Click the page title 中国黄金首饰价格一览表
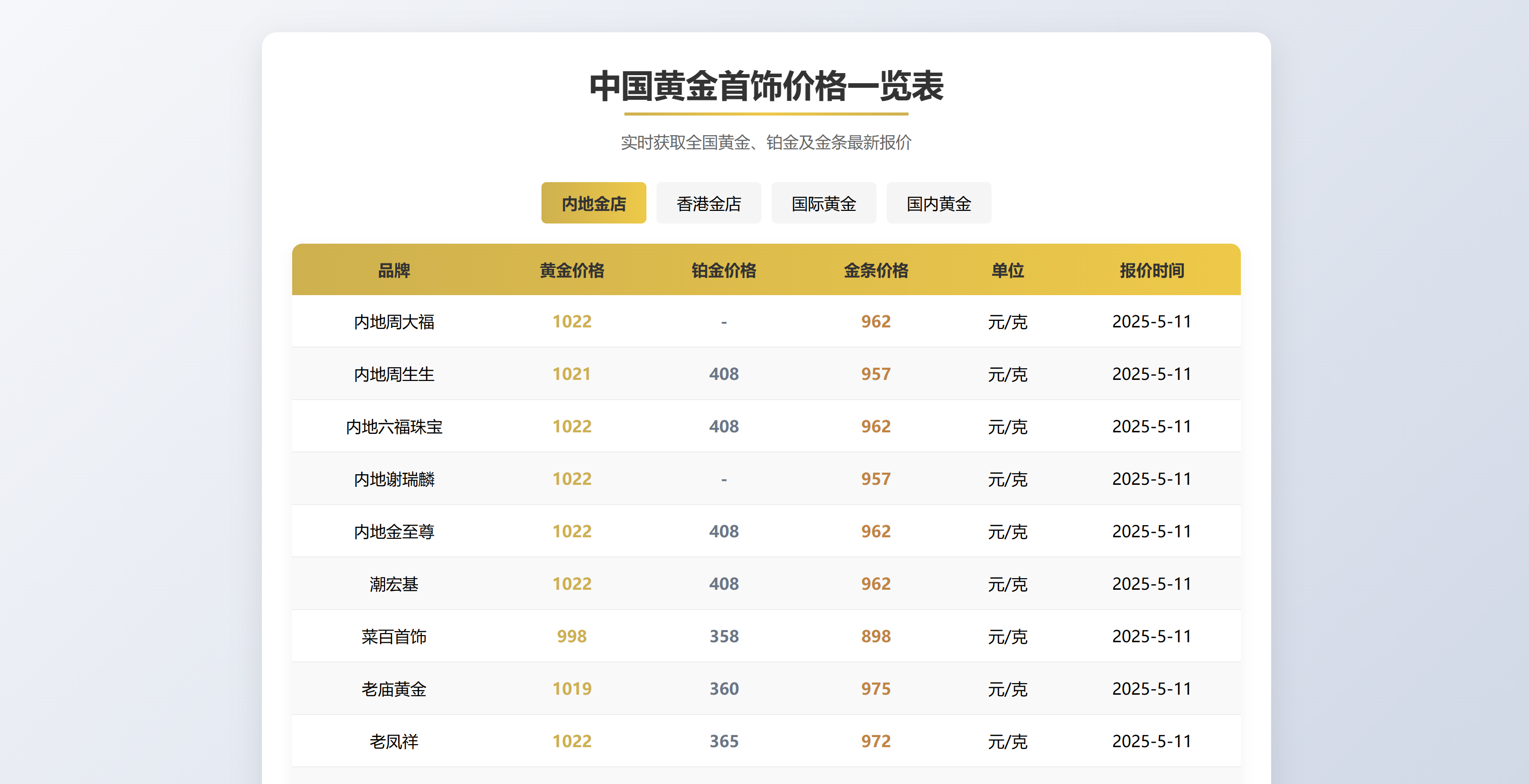The image size is (1529, 784). click(x=767, y=86)
